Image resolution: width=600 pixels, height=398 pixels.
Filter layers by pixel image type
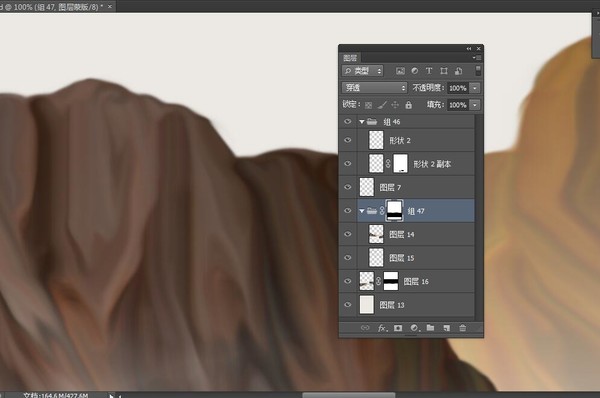click(x=400, y=71)
